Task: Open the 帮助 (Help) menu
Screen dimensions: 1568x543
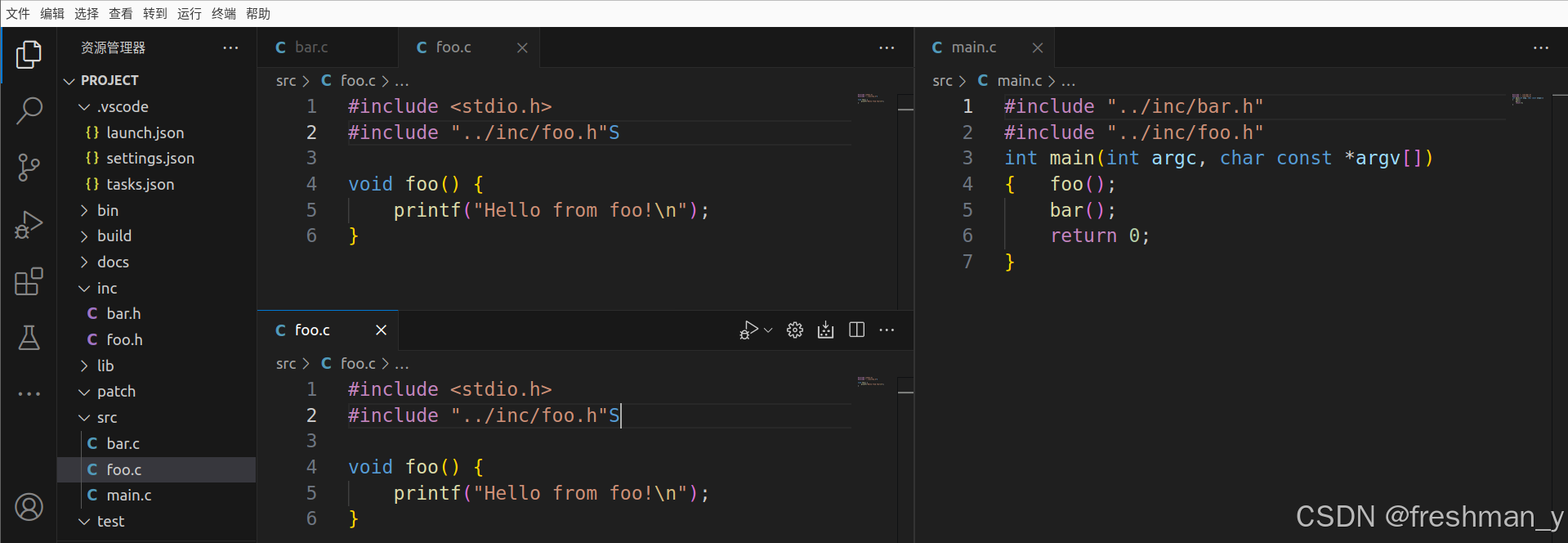Action: pyautogui.click(x=258, y=13)
